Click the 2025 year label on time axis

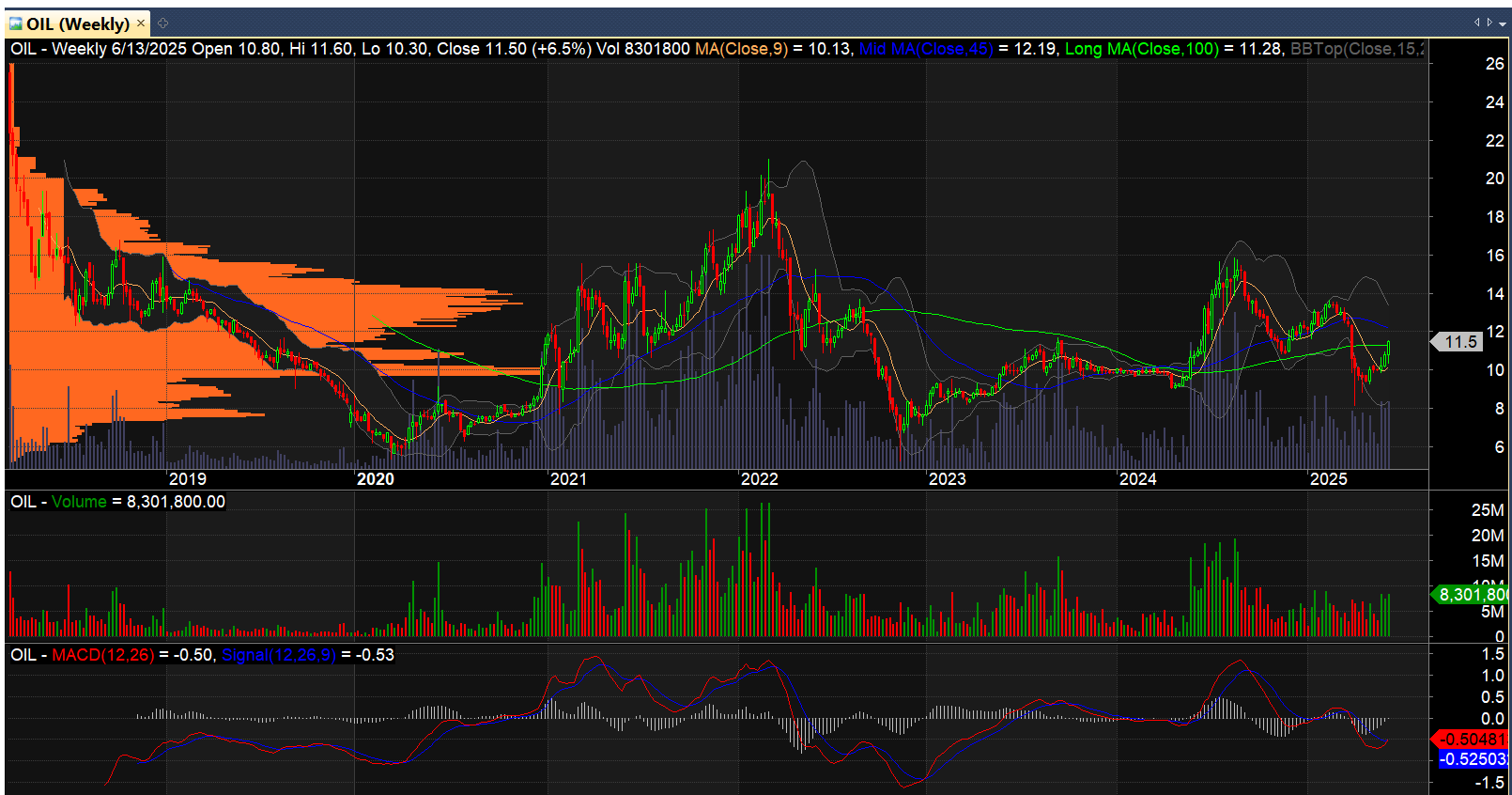tap(1328, 479)
